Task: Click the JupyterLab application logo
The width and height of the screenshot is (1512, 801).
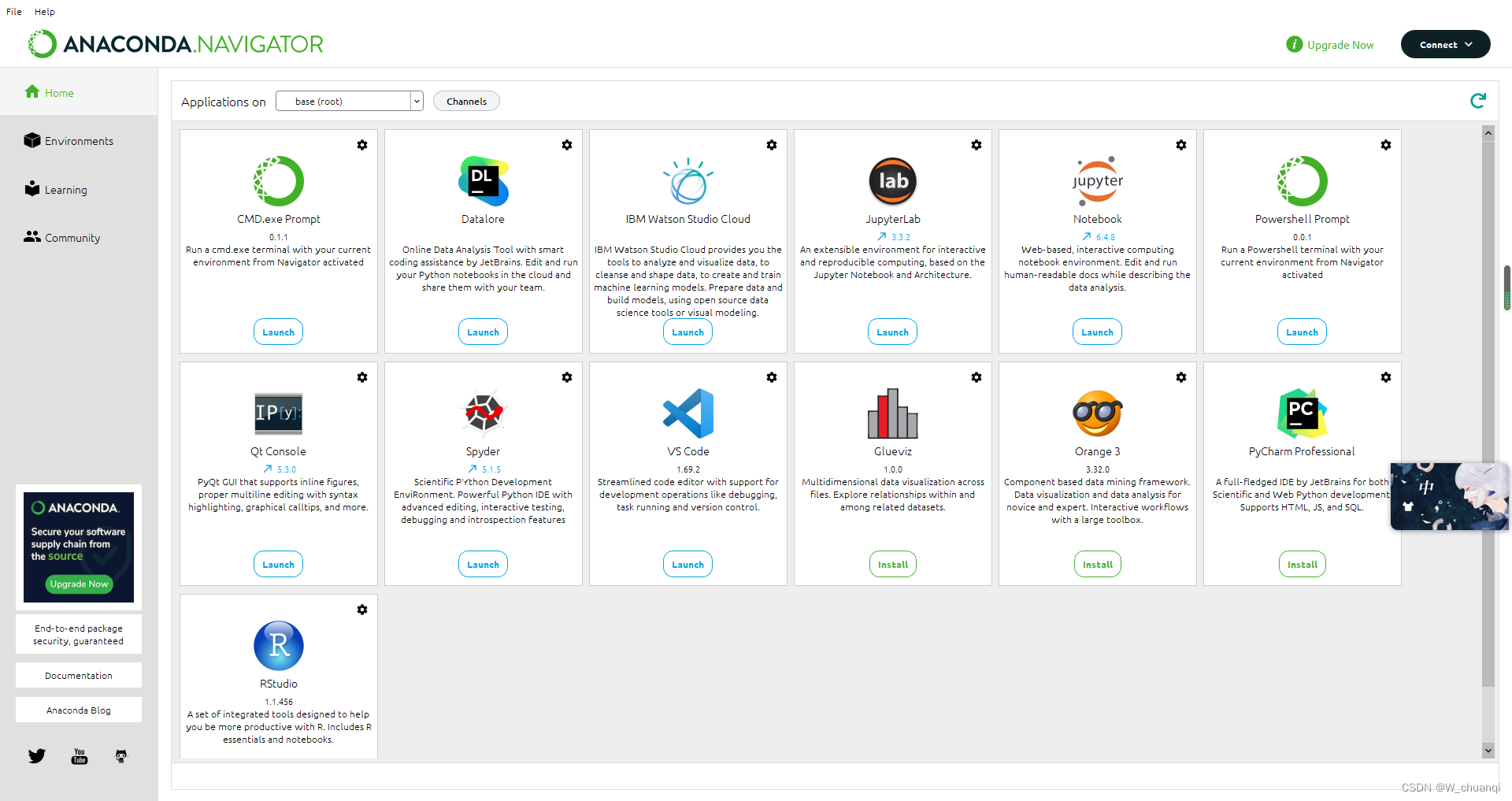Action: pyautogui.click(x=893, y=181)
